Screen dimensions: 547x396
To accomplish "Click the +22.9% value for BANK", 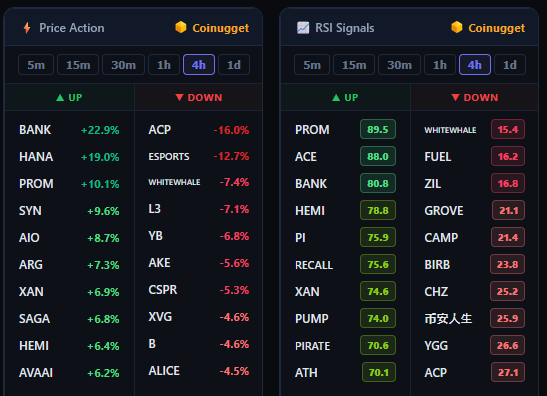I will point(100,130).
